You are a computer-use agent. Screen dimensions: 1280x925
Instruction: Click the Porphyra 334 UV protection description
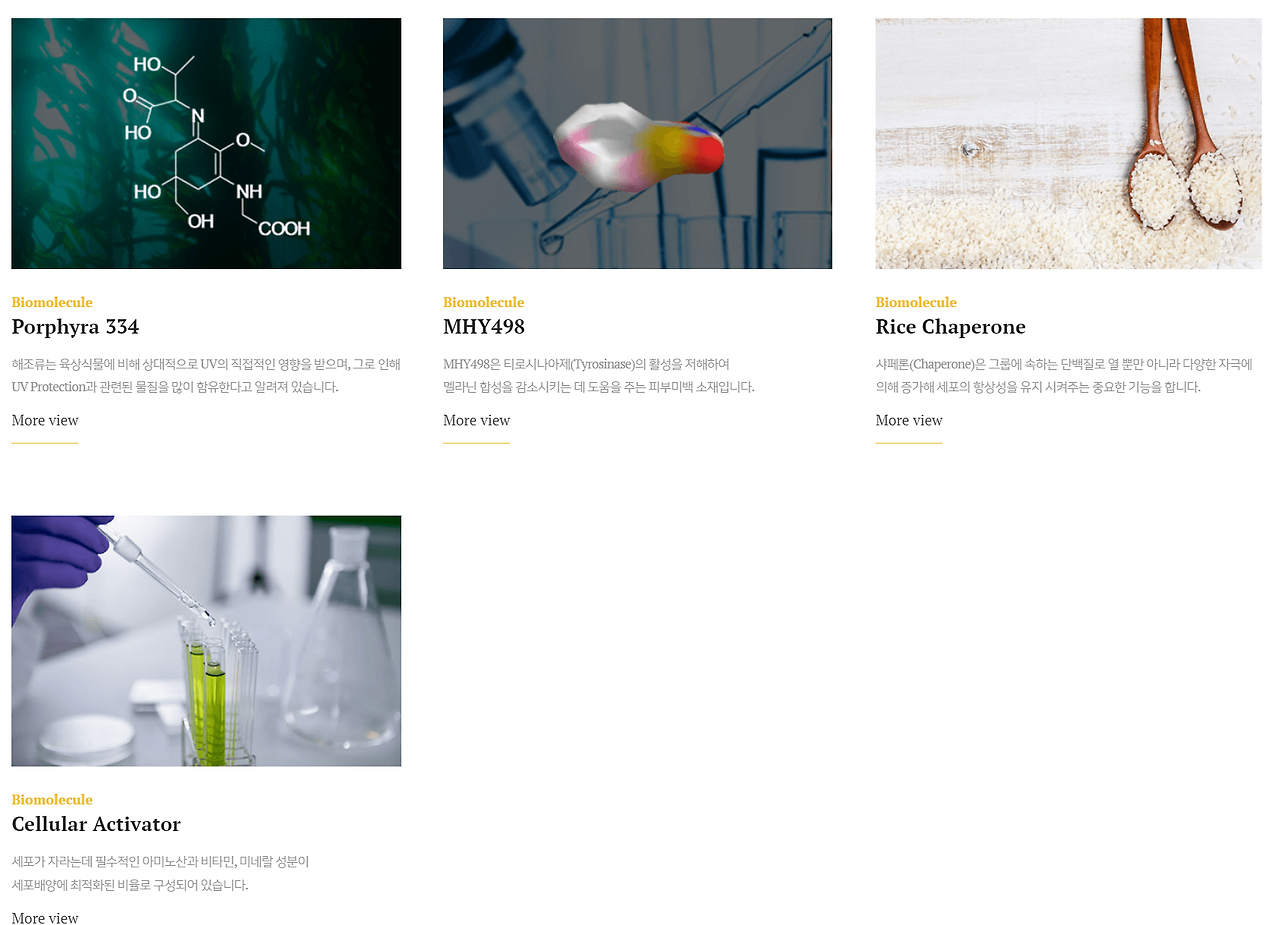[206, 375]
